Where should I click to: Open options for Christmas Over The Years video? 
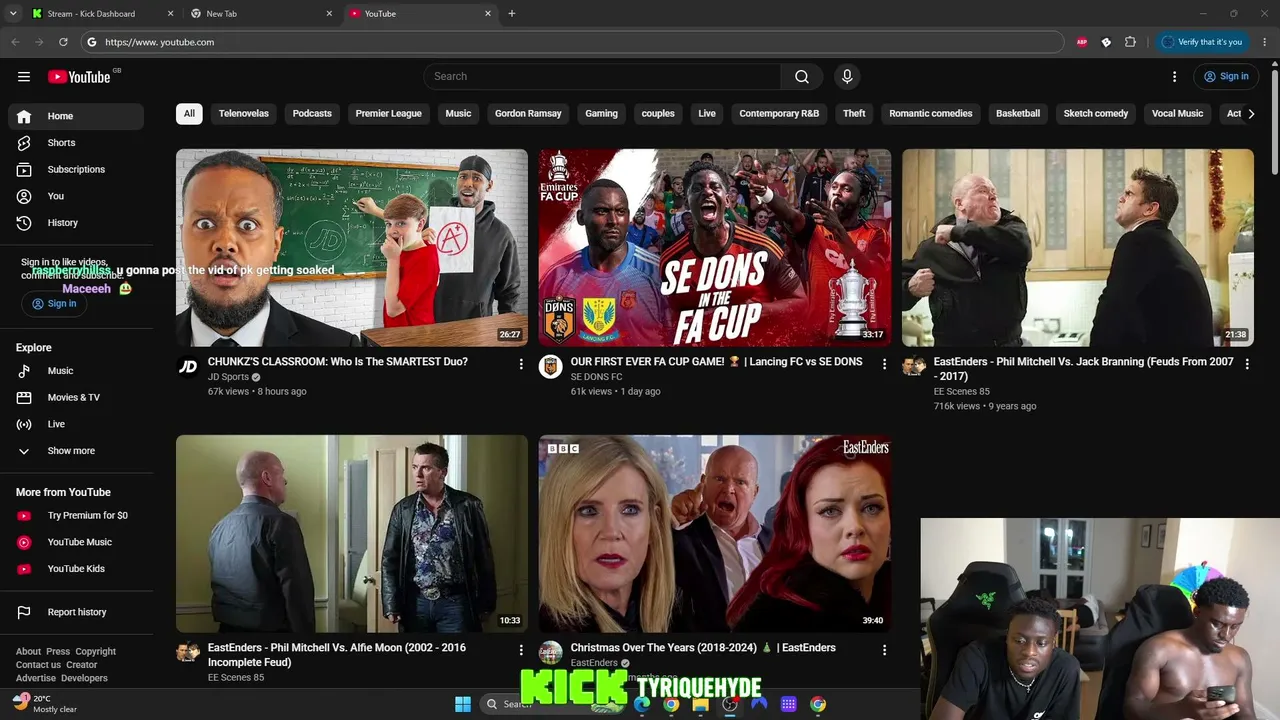pos(884,650)
